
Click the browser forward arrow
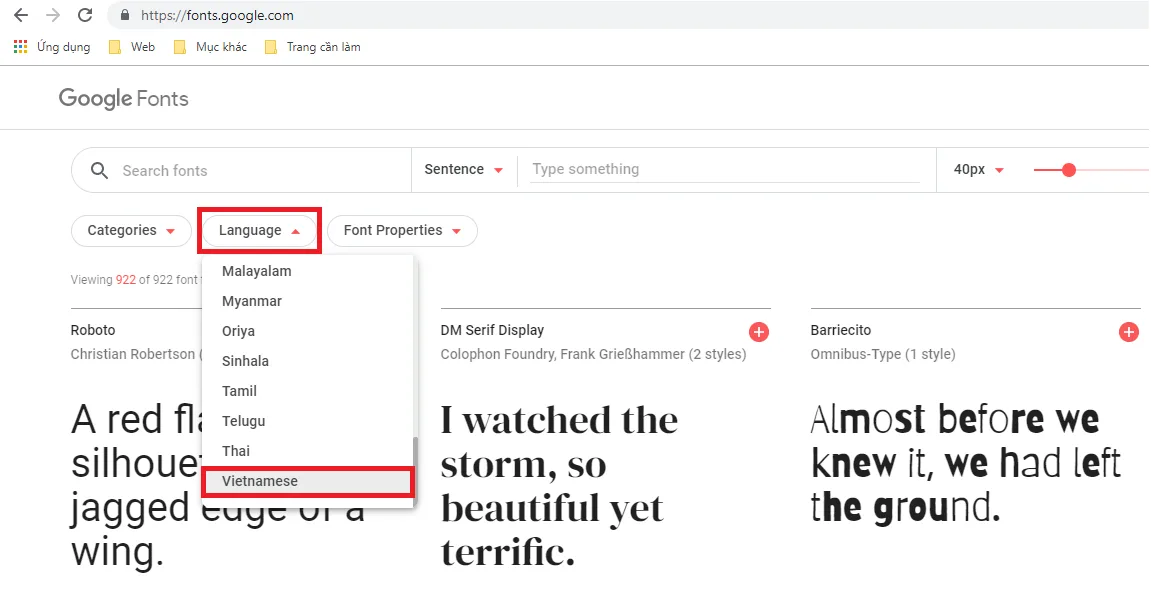(x=53, y=15)
